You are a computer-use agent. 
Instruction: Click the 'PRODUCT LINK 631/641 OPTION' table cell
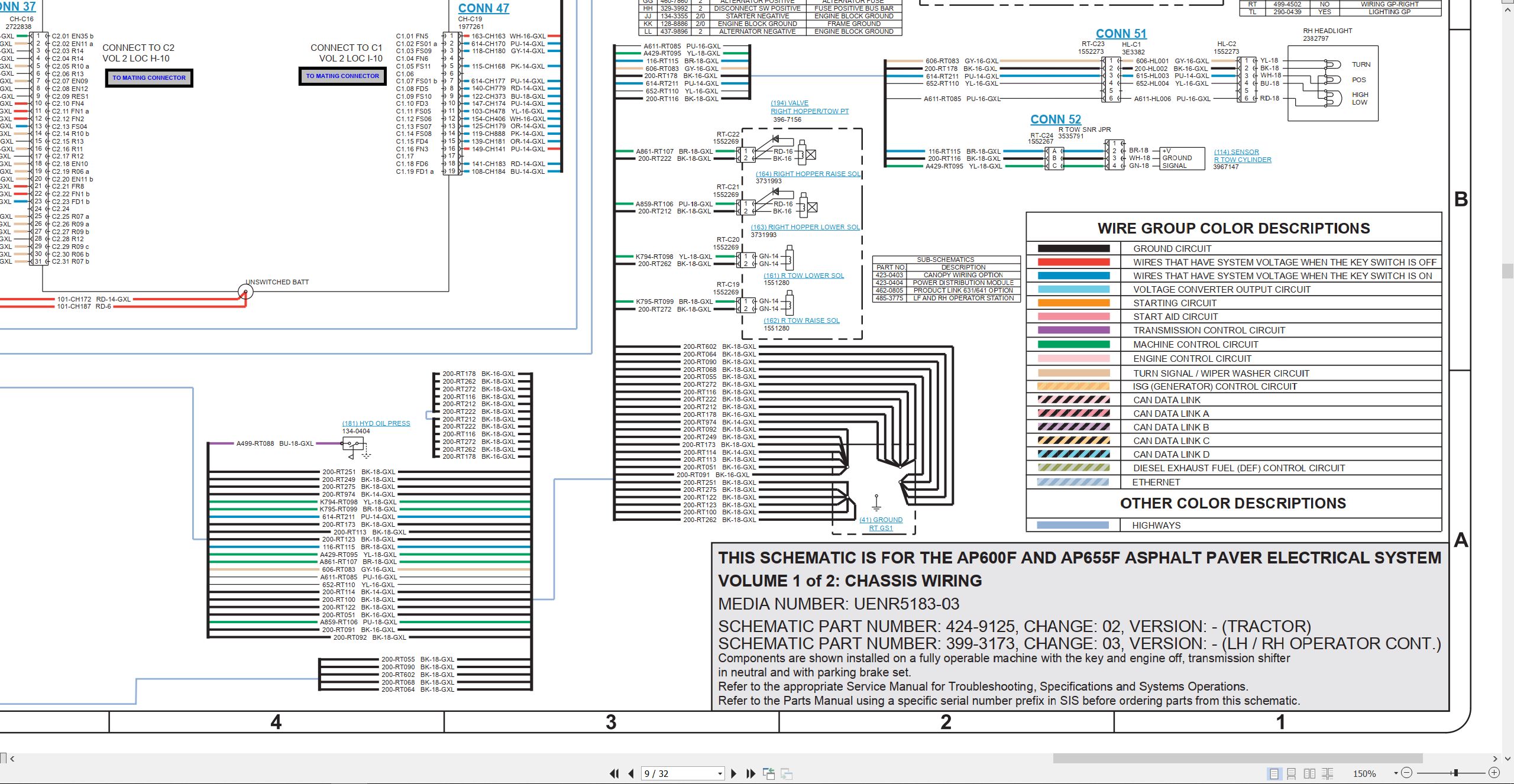(963, 290)
